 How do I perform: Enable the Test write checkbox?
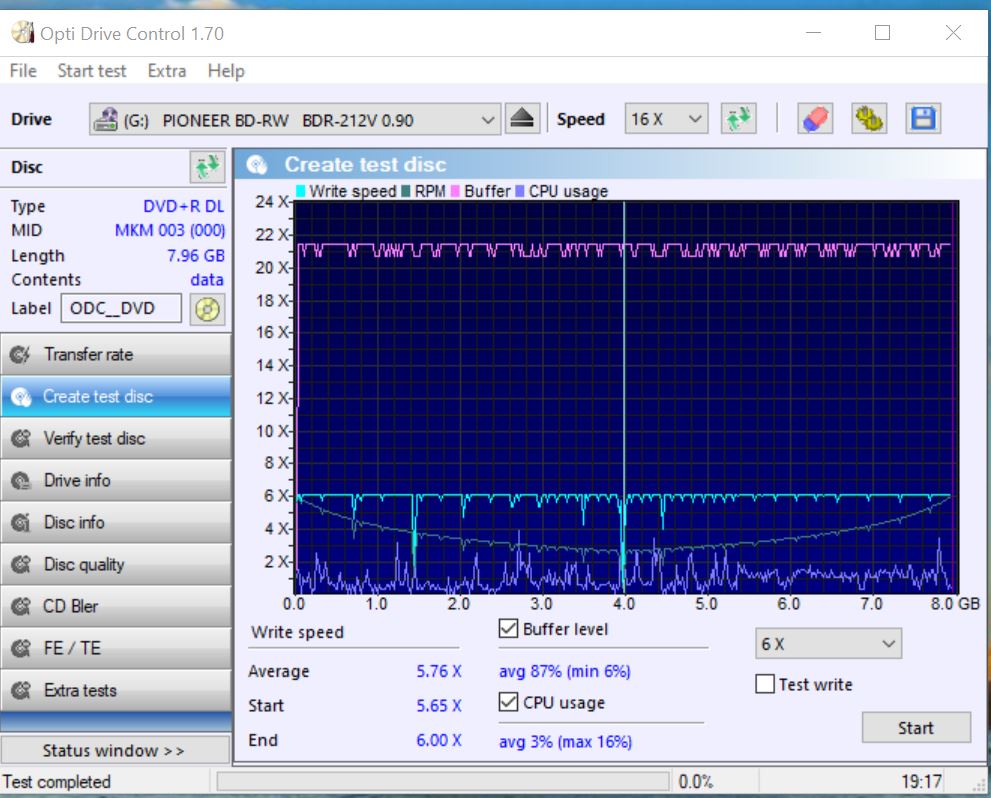tap(765, 684)
